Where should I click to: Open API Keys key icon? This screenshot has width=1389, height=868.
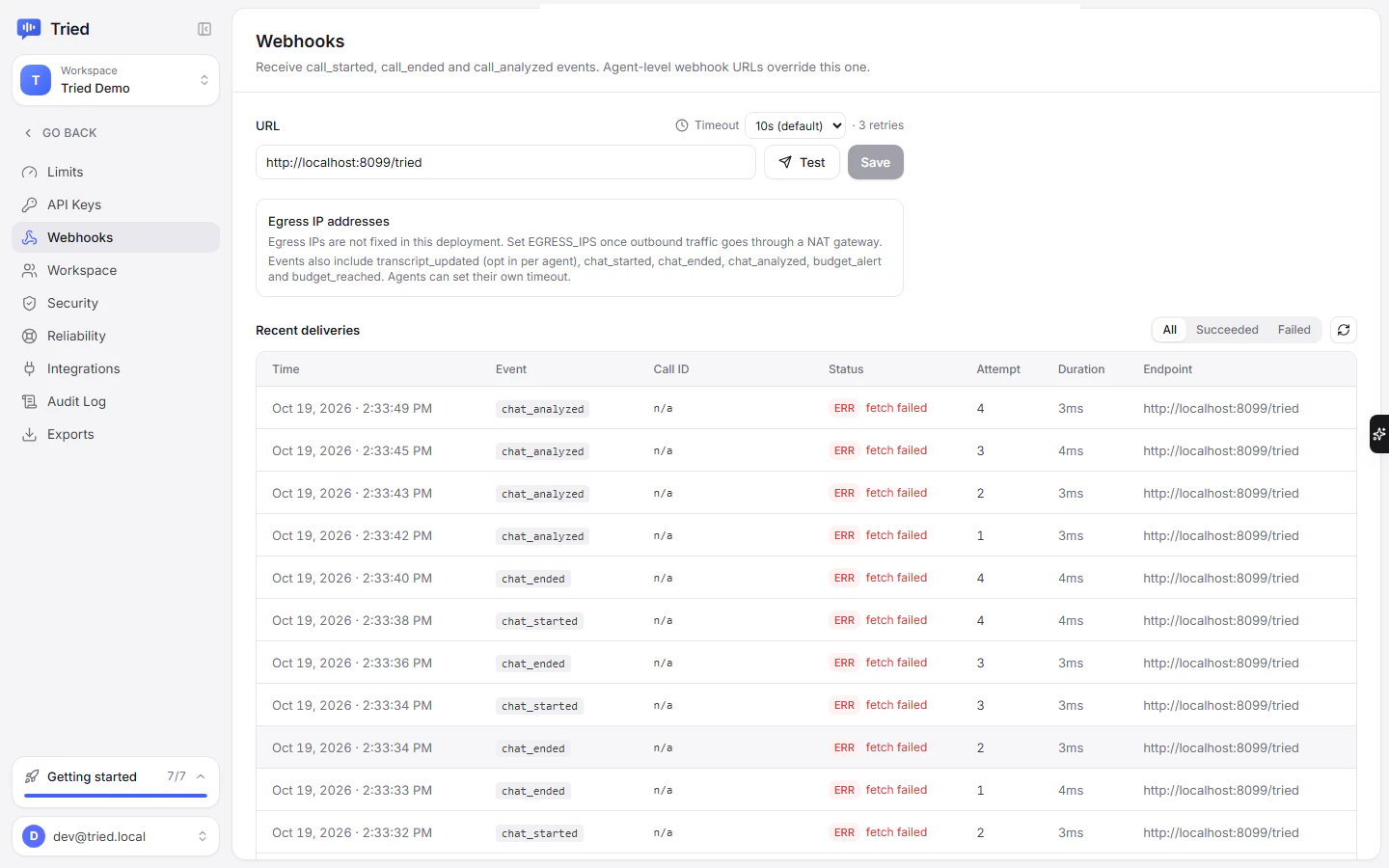pyautogui.click(x=30, y=204)
